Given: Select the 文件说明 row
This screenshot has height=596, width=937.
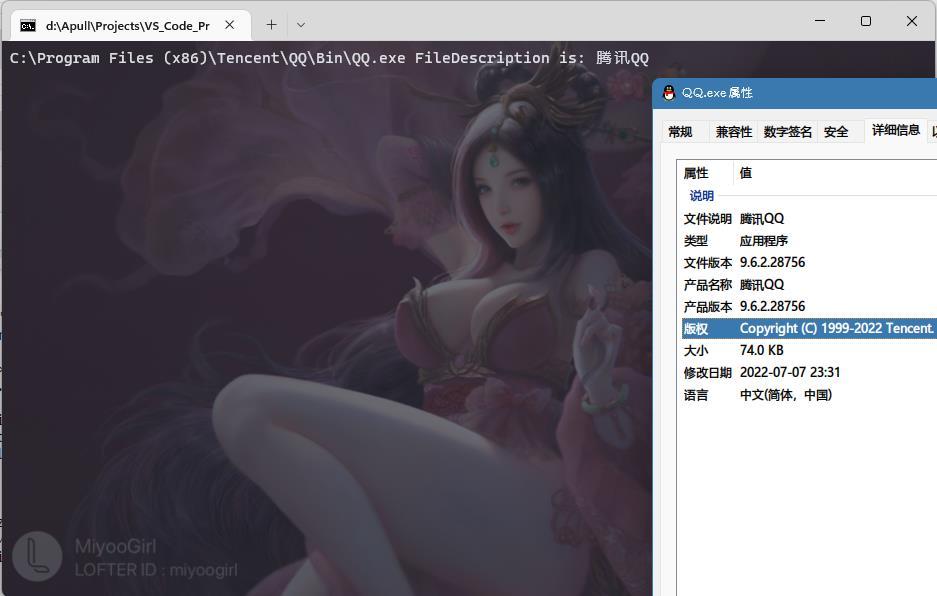Looking at the screenshot, I should click(809, 219).
